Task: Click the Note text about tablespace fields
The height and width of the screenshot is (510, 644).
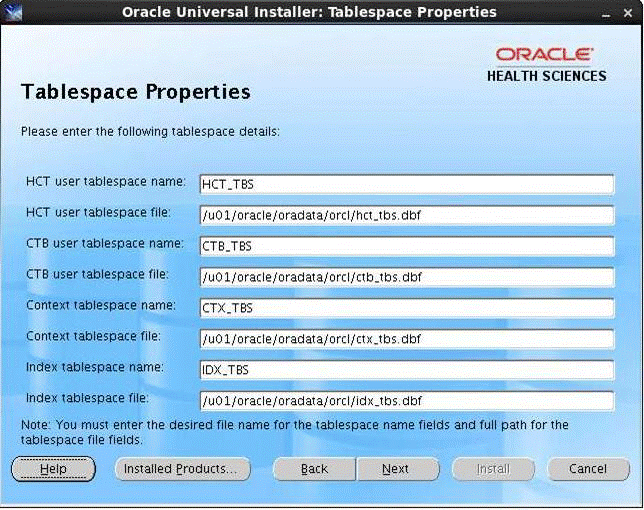Action: [x=294, y=432]
